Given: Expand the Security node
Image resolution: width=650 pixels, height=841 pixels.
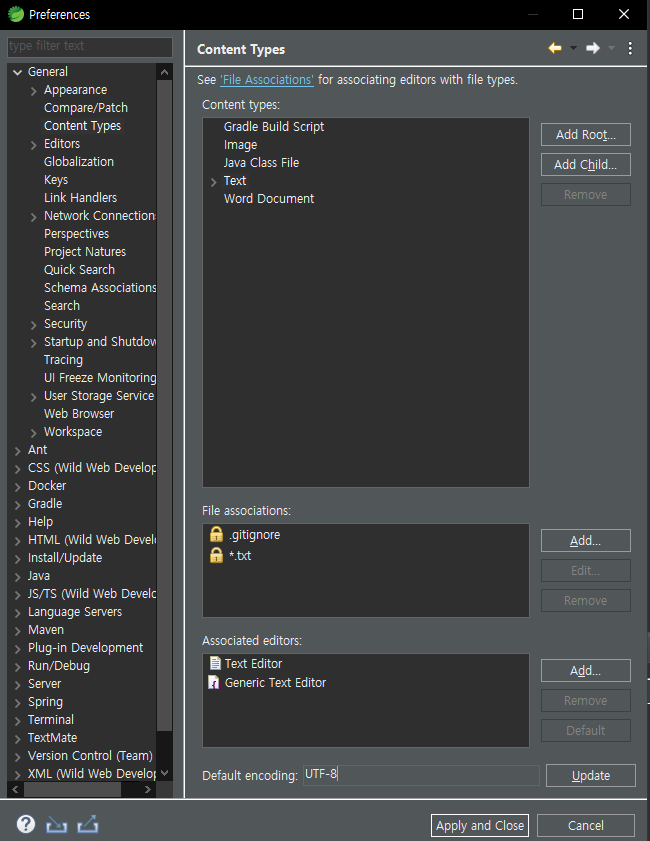Looking at the screenshot, I should pos(34,325).
